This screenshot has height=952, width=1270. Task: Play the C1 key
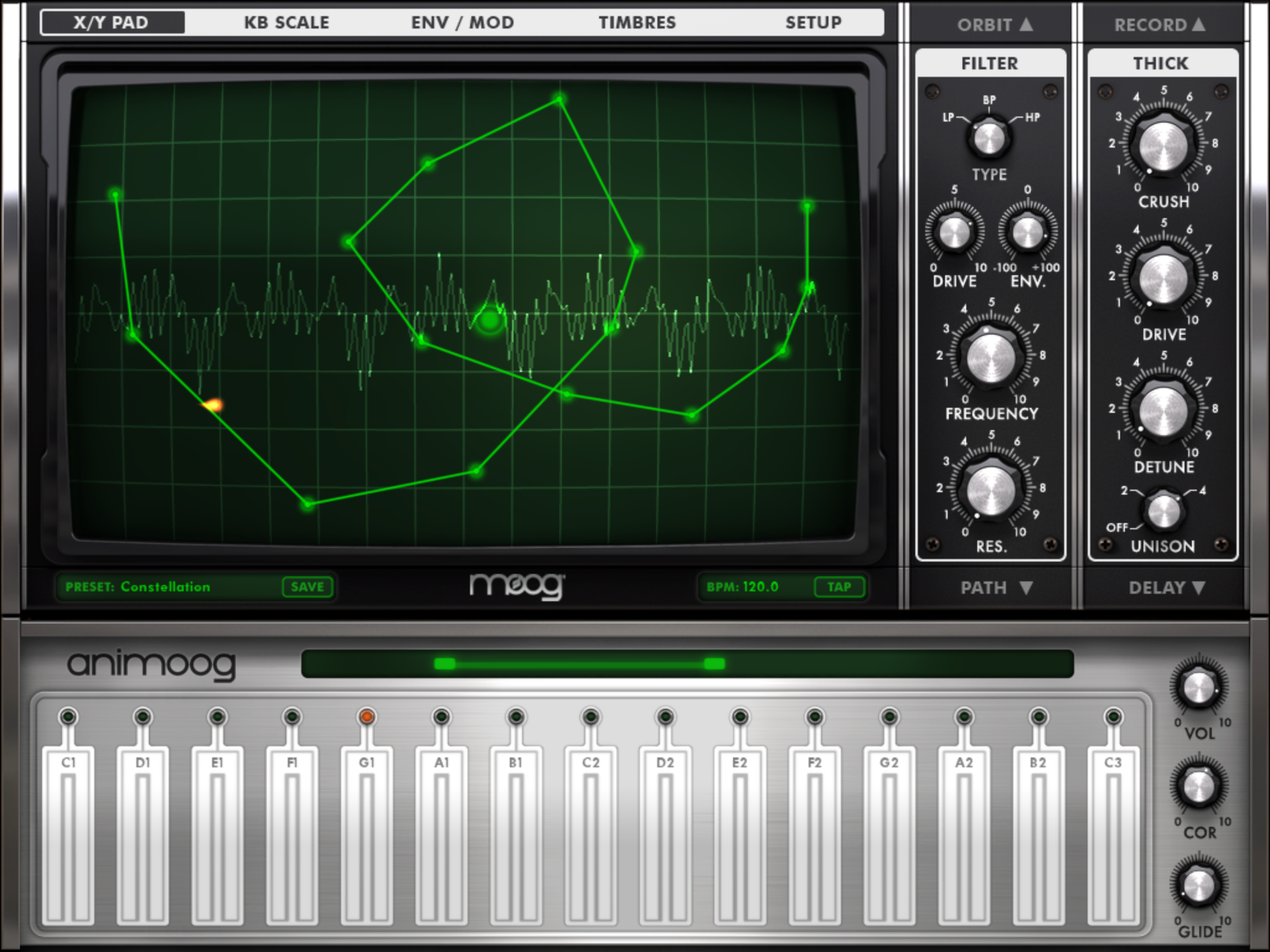click(x=68, y=835)
